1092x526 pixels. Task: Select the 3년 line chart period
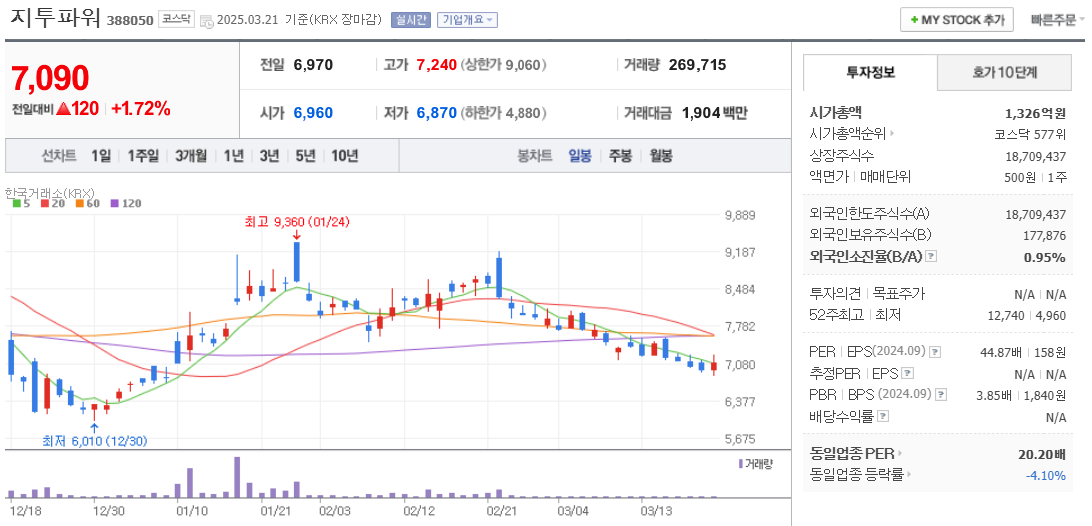tap(269, 156)
